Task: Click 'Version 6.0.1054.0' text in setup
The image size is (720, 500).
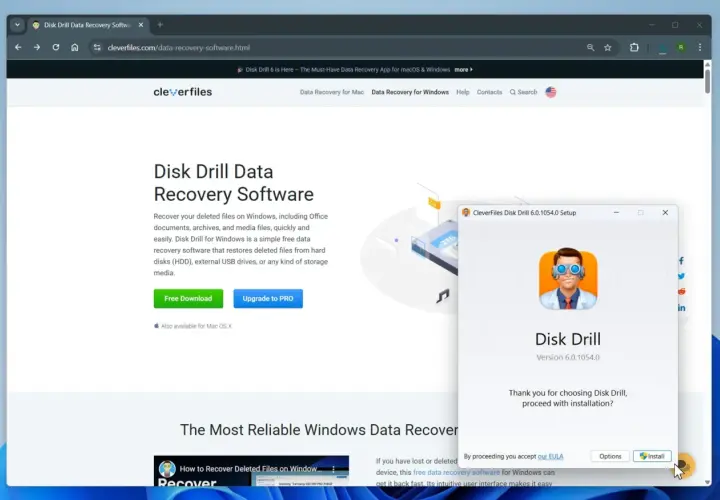Action: (x=568, y=357)
